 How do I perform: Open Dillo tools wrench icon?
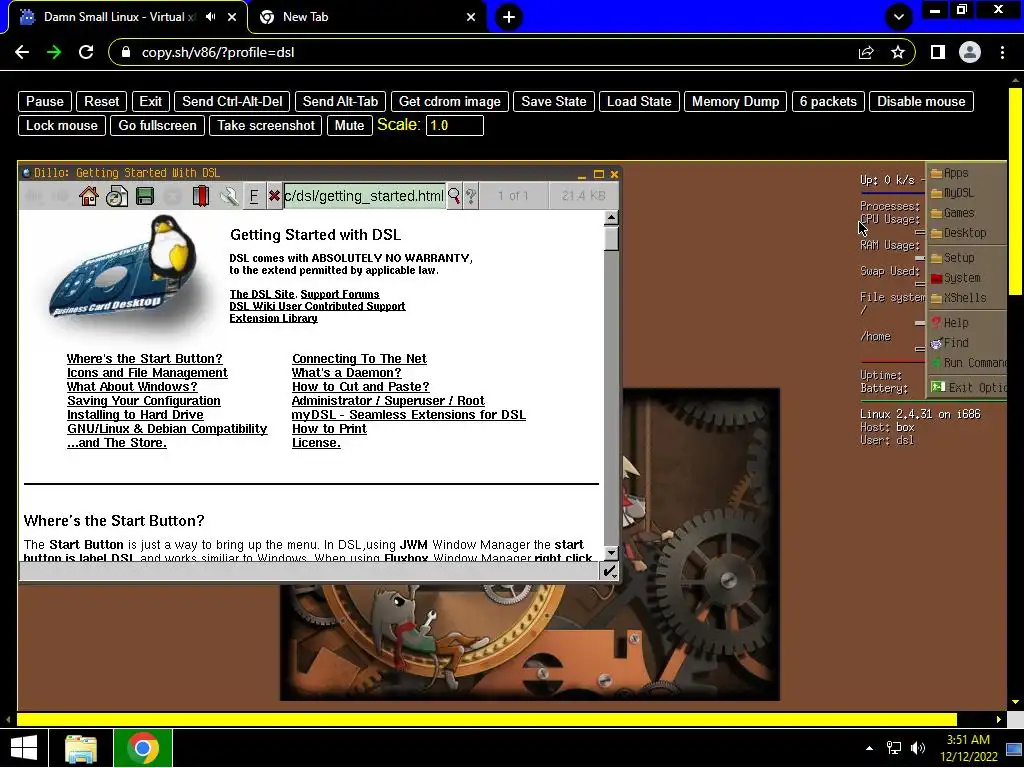229,196
